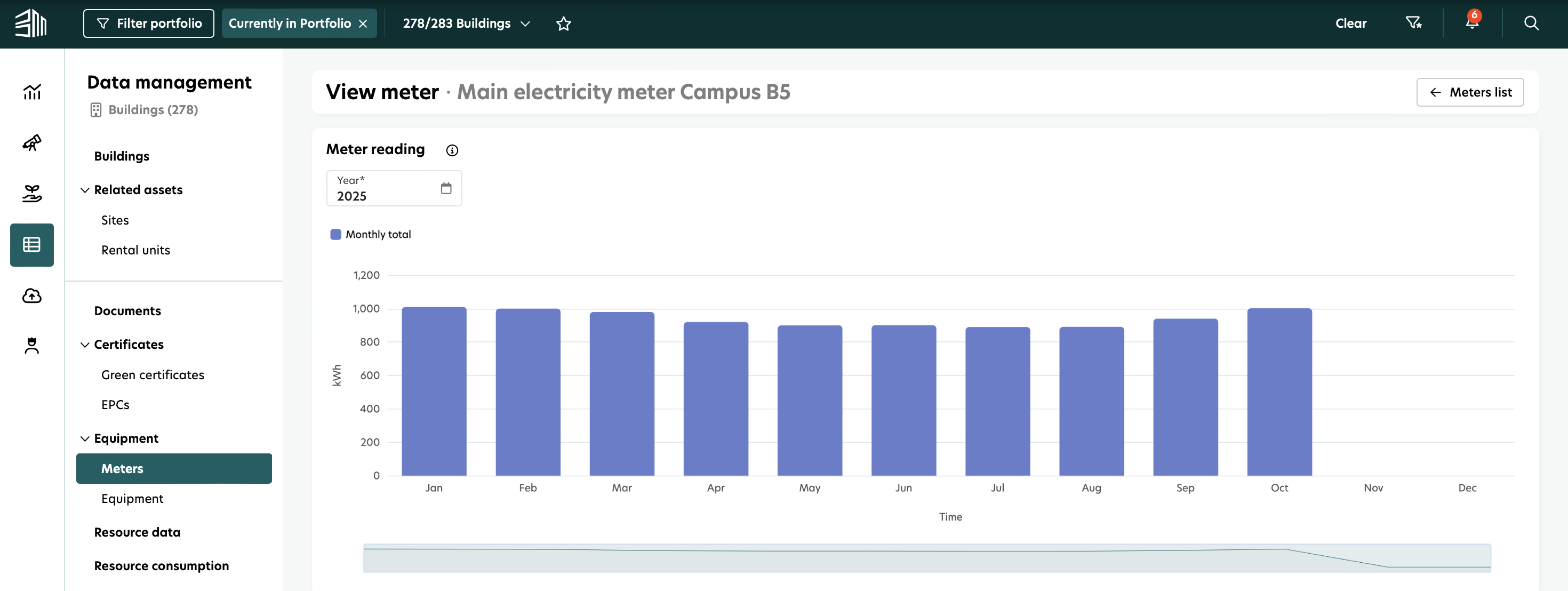1568x591 pixels.
Task: Toggle Monthly total legend series
Action: 370,234
